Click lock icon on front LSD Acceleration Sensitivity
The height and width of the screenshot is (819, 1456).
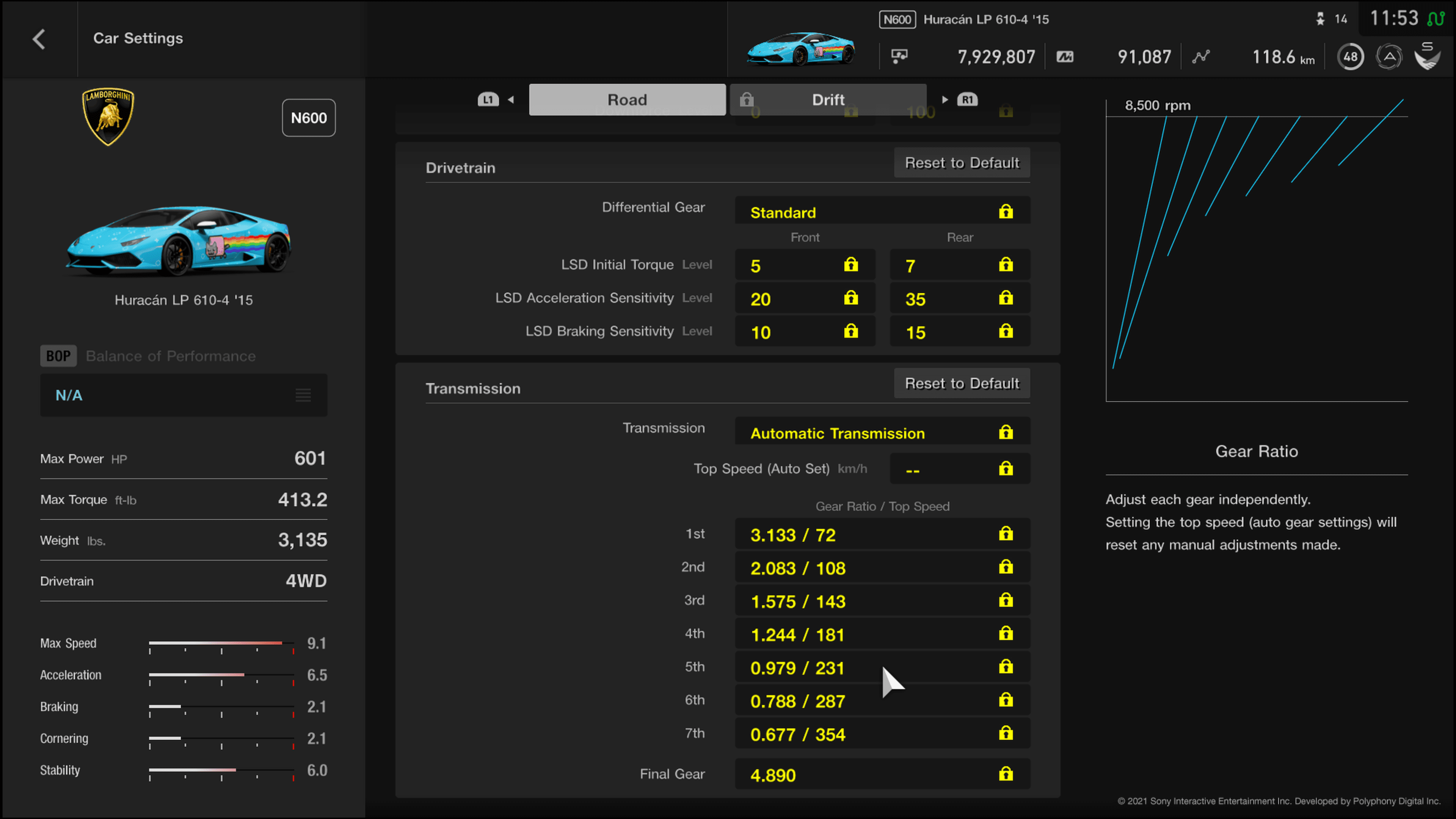coord(850,298)
